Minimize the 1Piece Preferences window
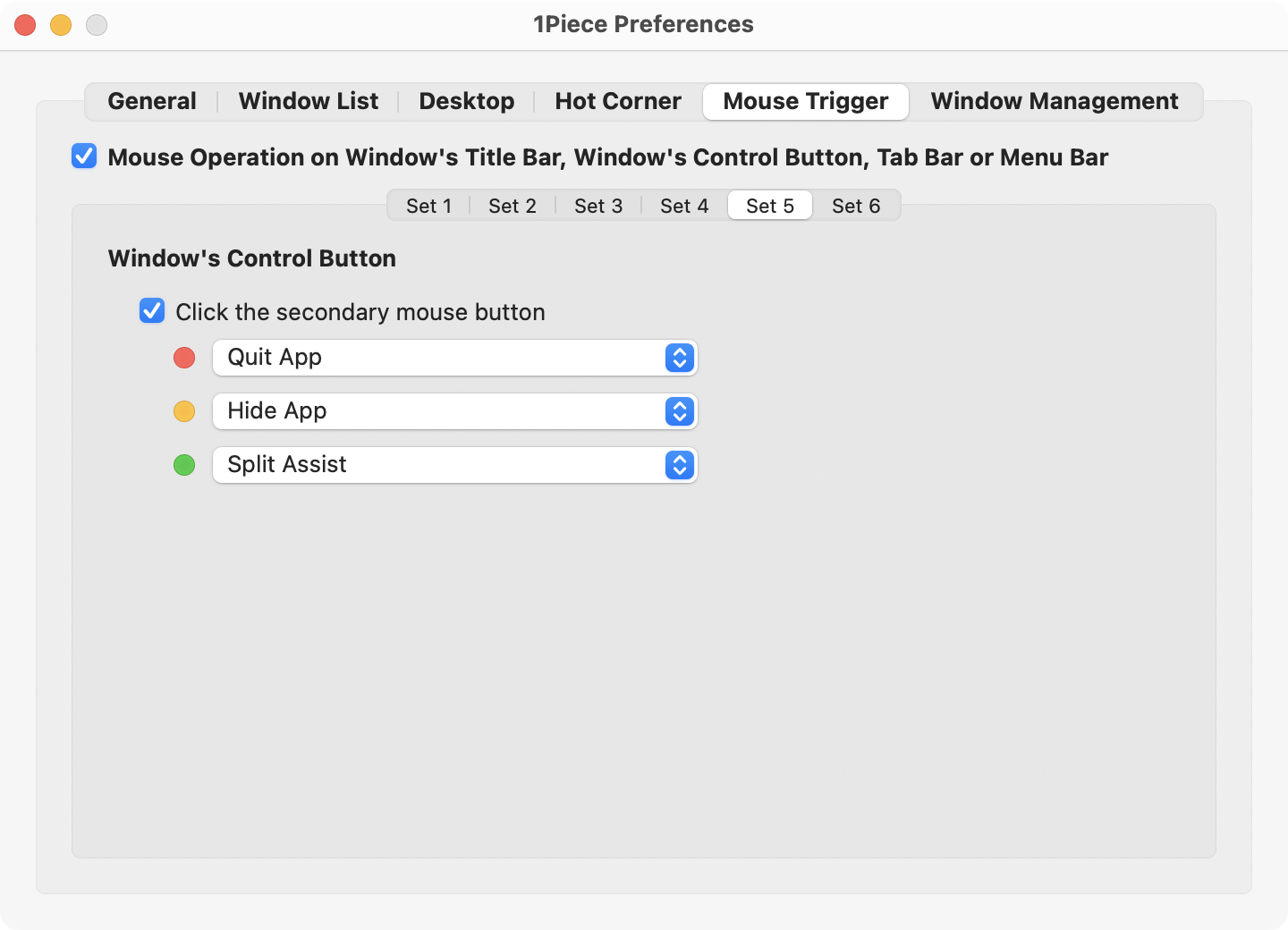 point(61,25)
